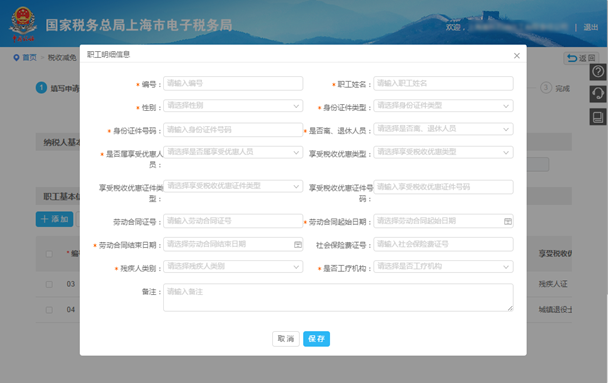Open calendar icon for 劳动合同结束日期
The width and height of the screenshot is (608, 384).
[297, 245]
